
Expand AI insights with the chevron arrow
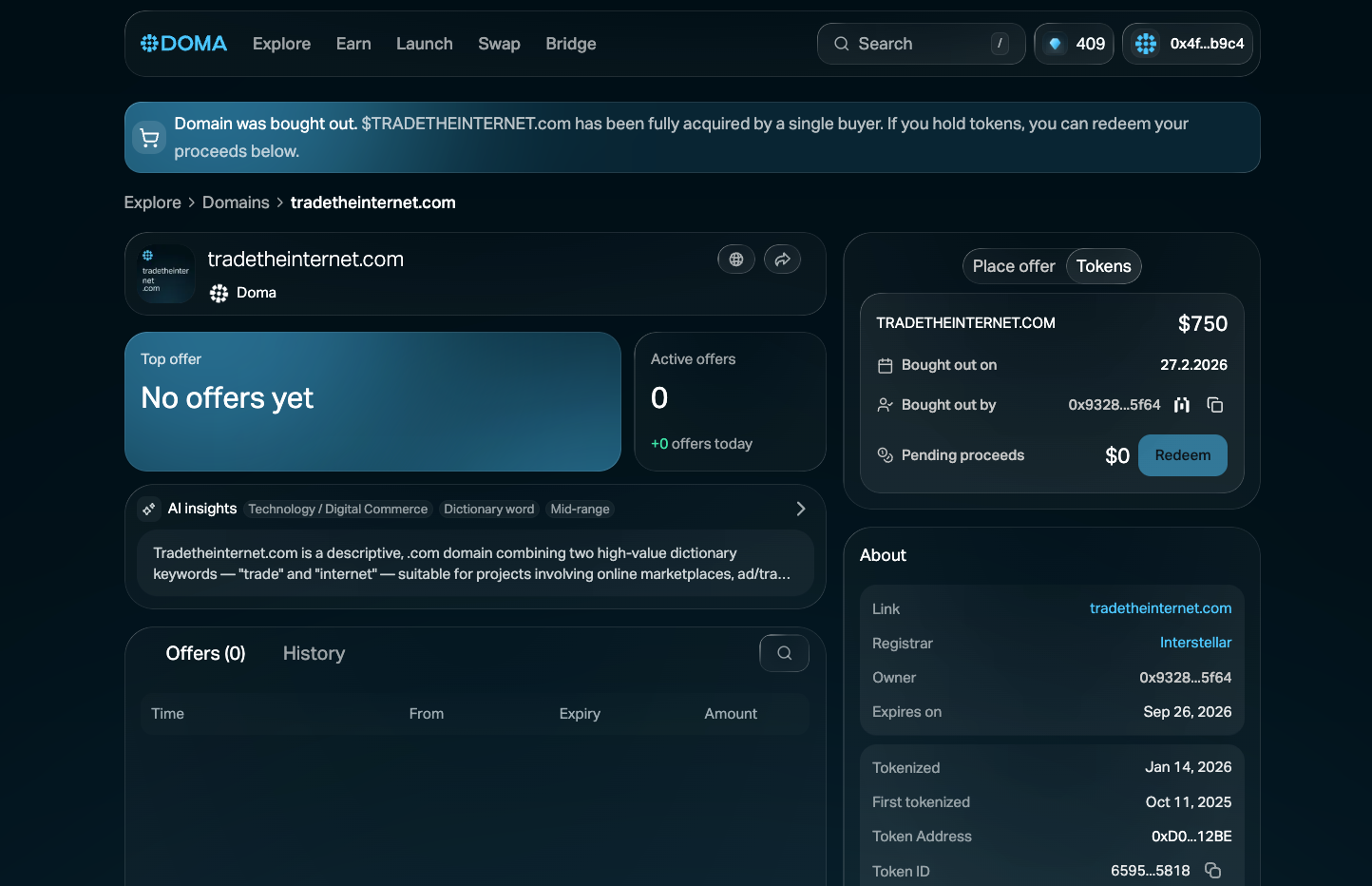tap(800, 510)
